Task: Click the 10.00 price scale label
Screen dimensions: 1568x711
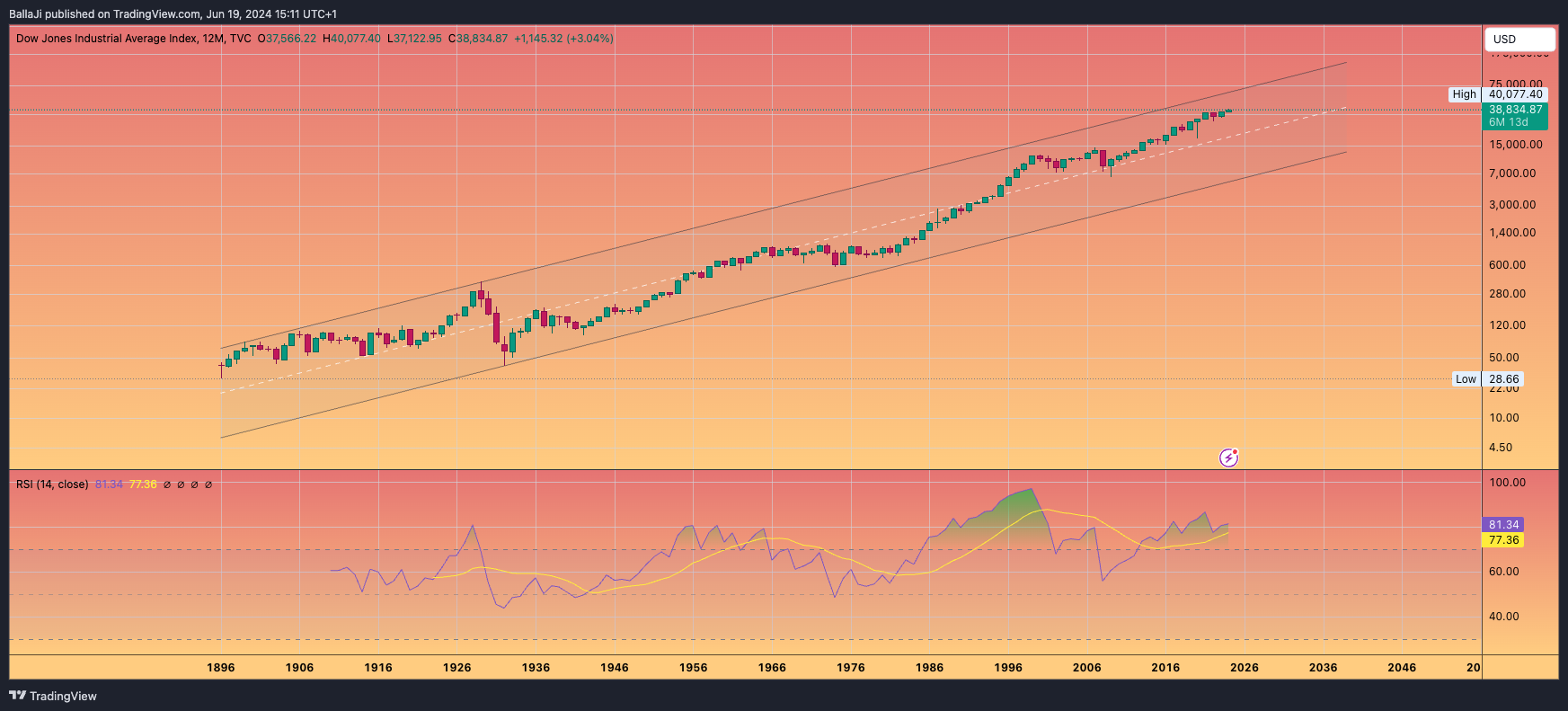Action: [1504, 418]
